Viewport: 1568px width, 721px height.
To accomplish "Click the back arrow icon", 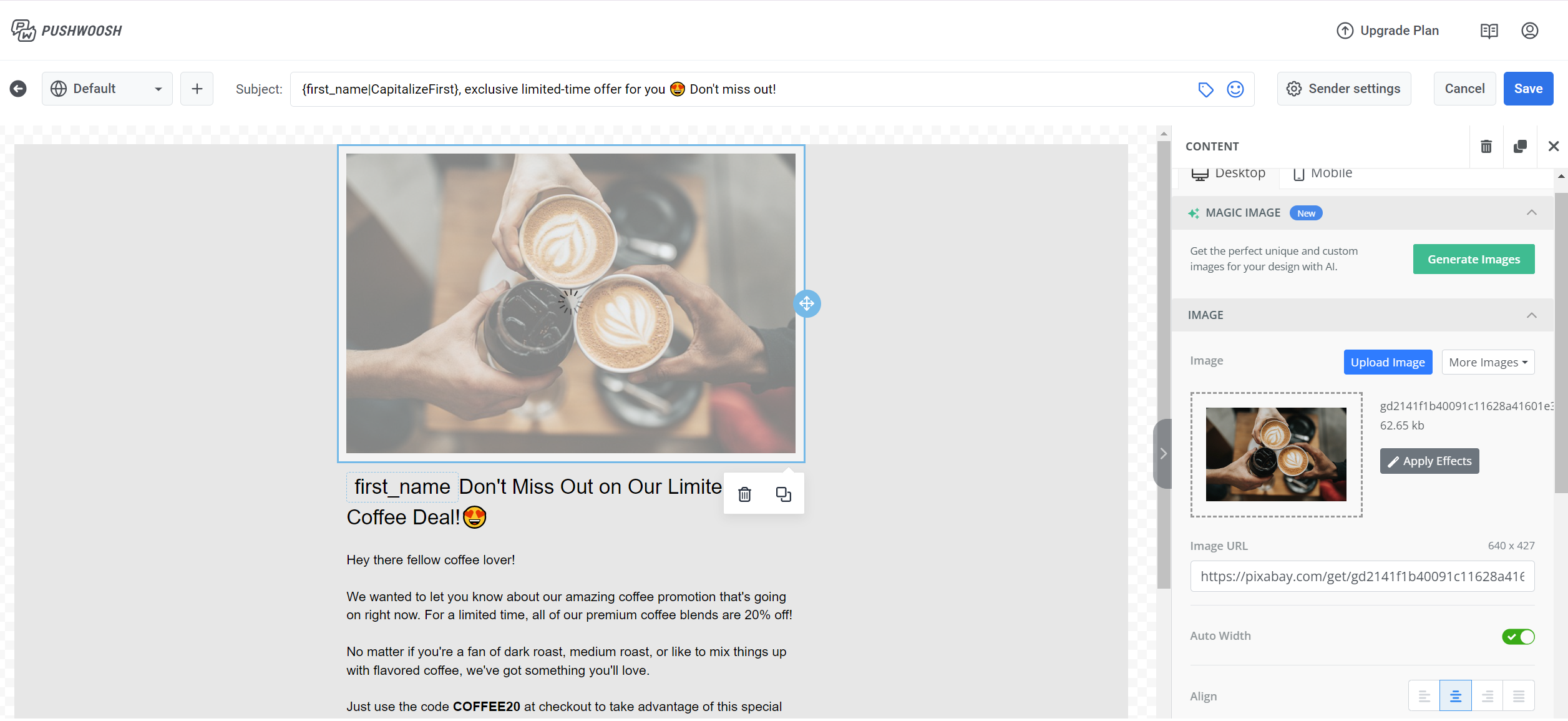I will 18,89.
